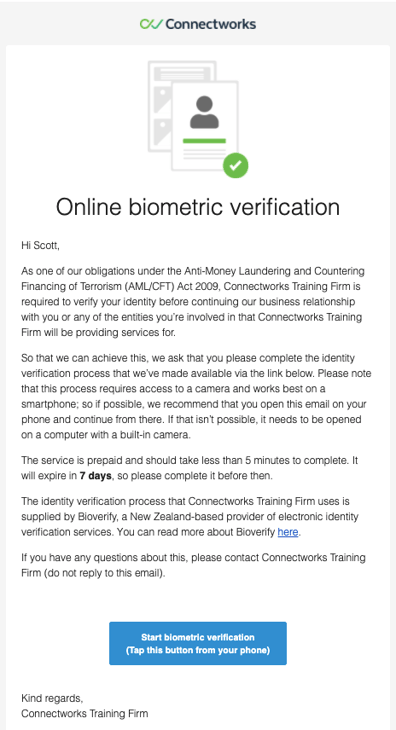This screenshot has width=396, height=730.
Task: Start biometric verification with the blue button
Action: tap(198, 643)
